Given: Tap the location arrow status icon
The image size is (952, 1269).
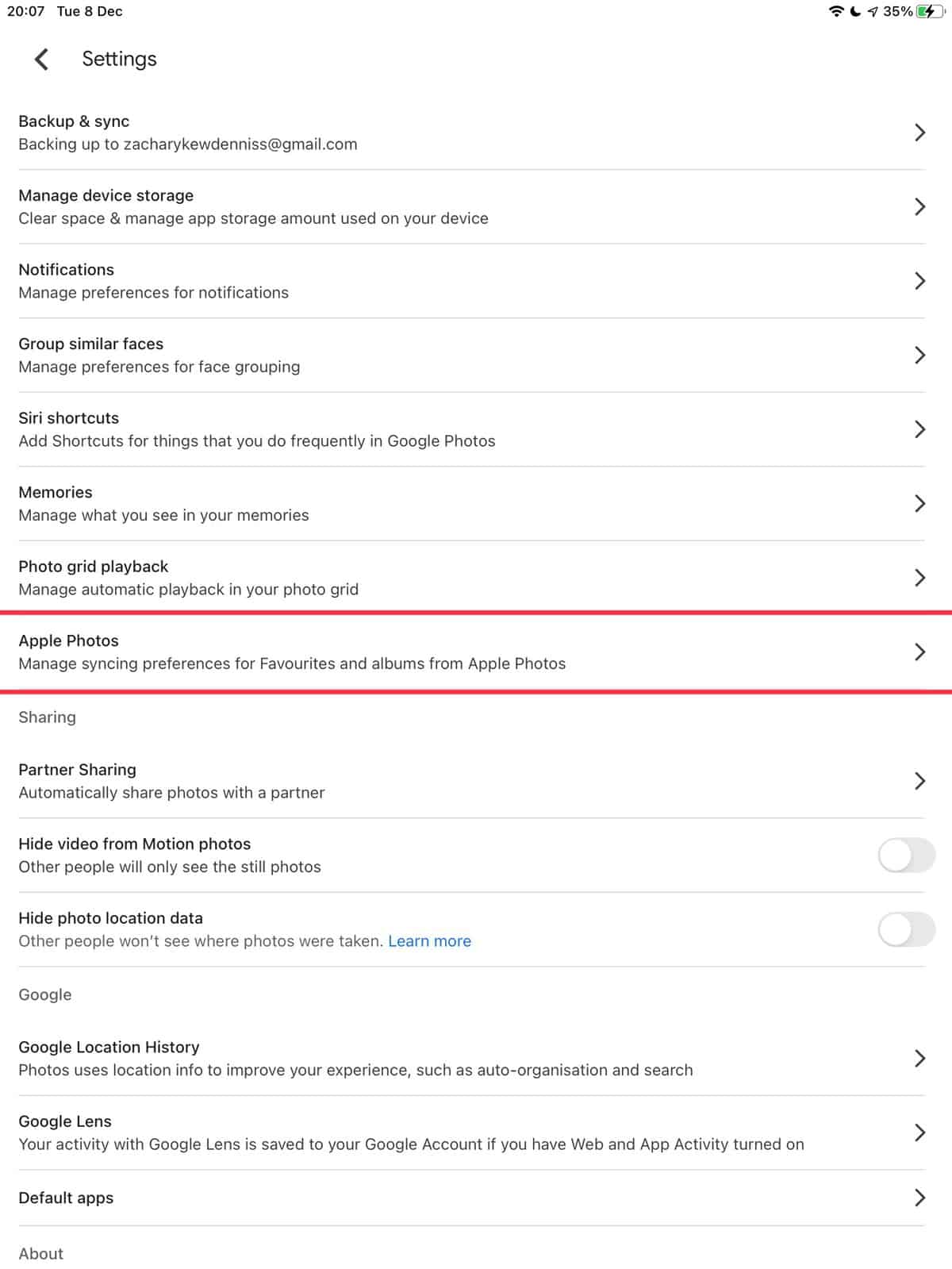Looking at the screenshot, I should click(873, 12).
